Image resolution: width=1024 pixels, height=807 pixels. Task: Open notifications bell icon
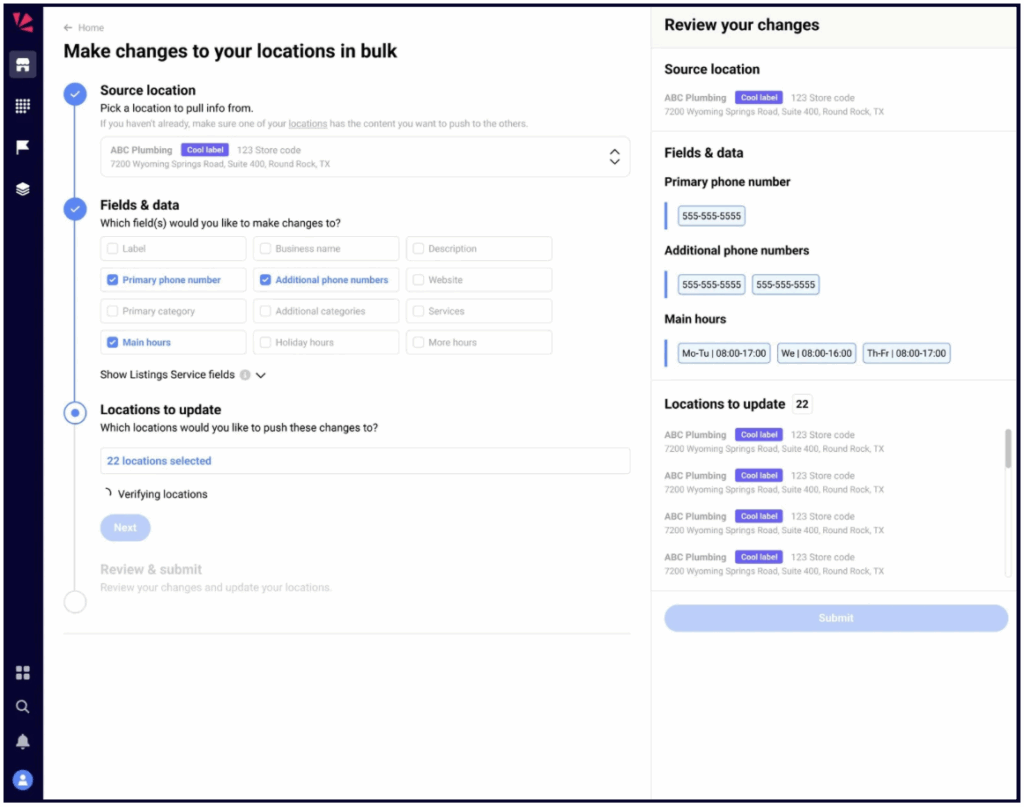22,741
